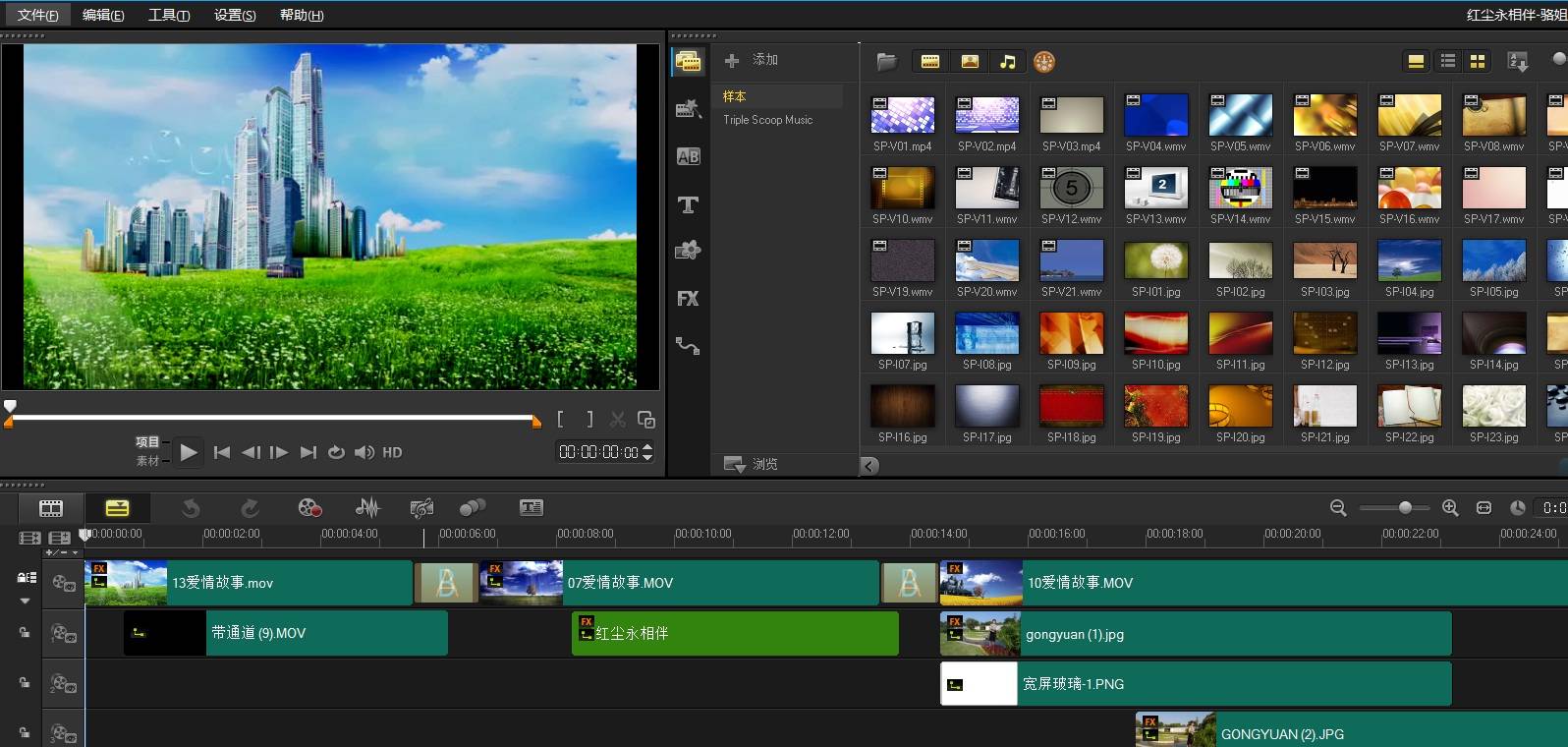Step to previous frame
Viewport: 1568px width, 747px height.
pos(252,452)
